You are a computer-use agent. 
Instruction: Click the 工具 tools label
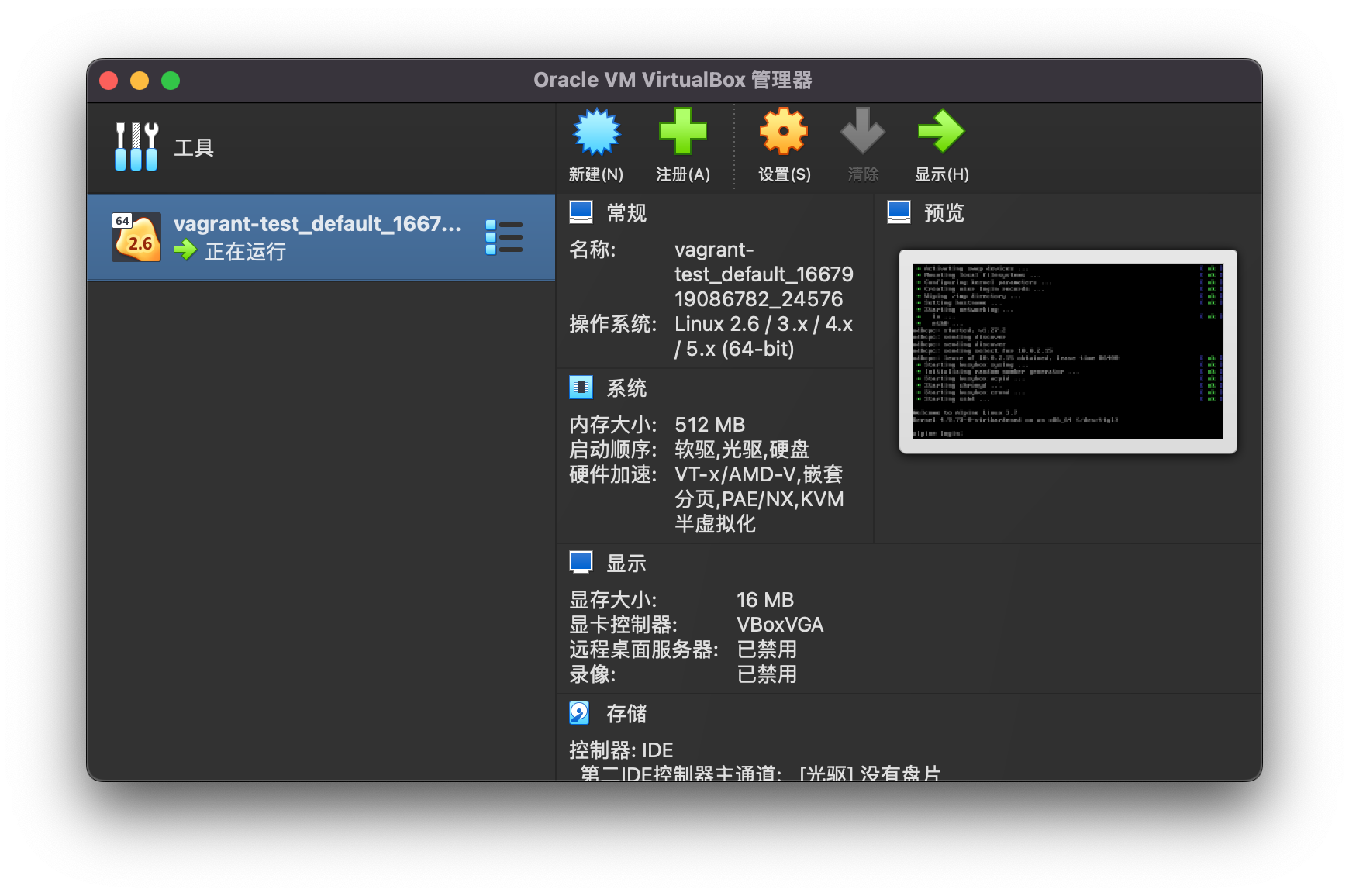coord(194,148)
